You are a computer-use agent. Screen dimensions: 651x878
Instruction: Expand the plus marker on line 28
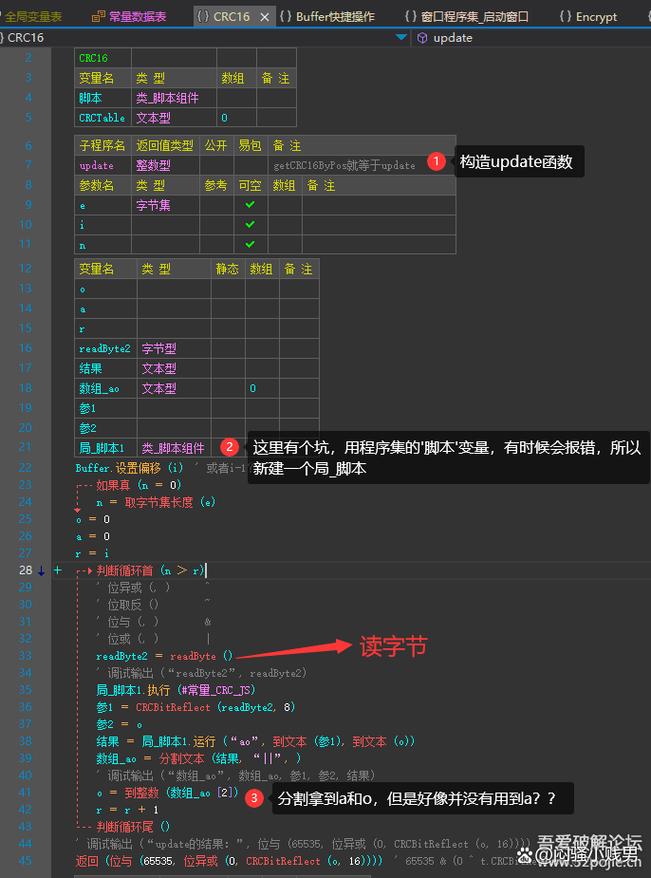tap(57, 570)
